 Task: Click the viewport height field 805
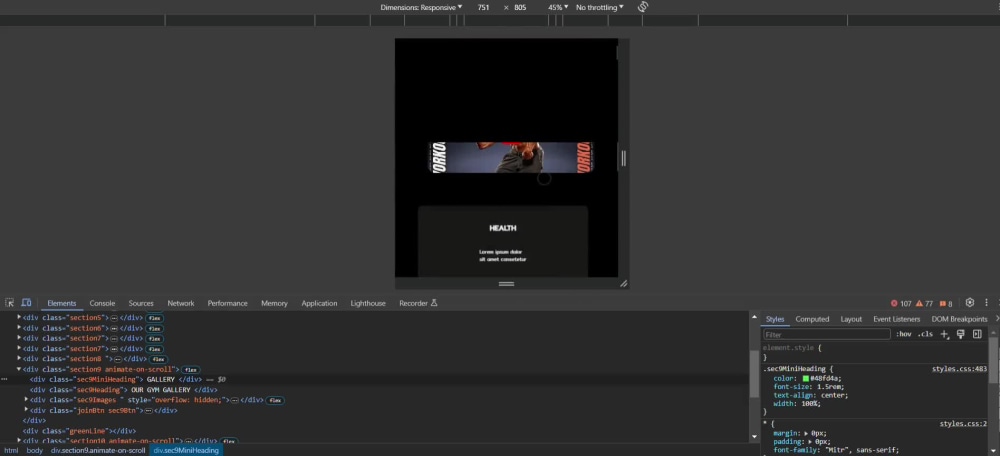pos(520,8)
